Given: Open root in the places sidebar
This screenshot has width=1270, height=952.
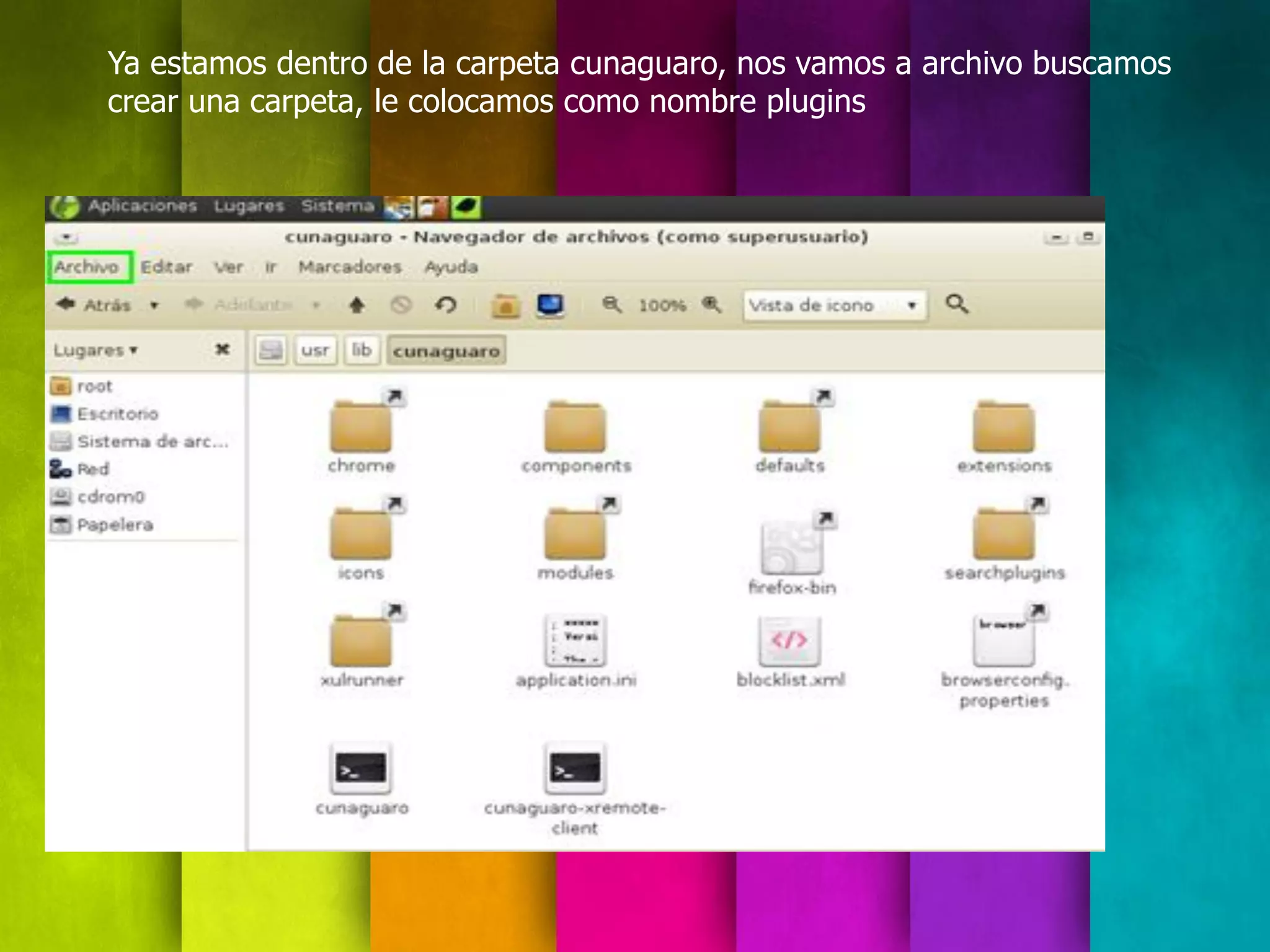Looking at the screenshot, I should click(x=82, y=386).
